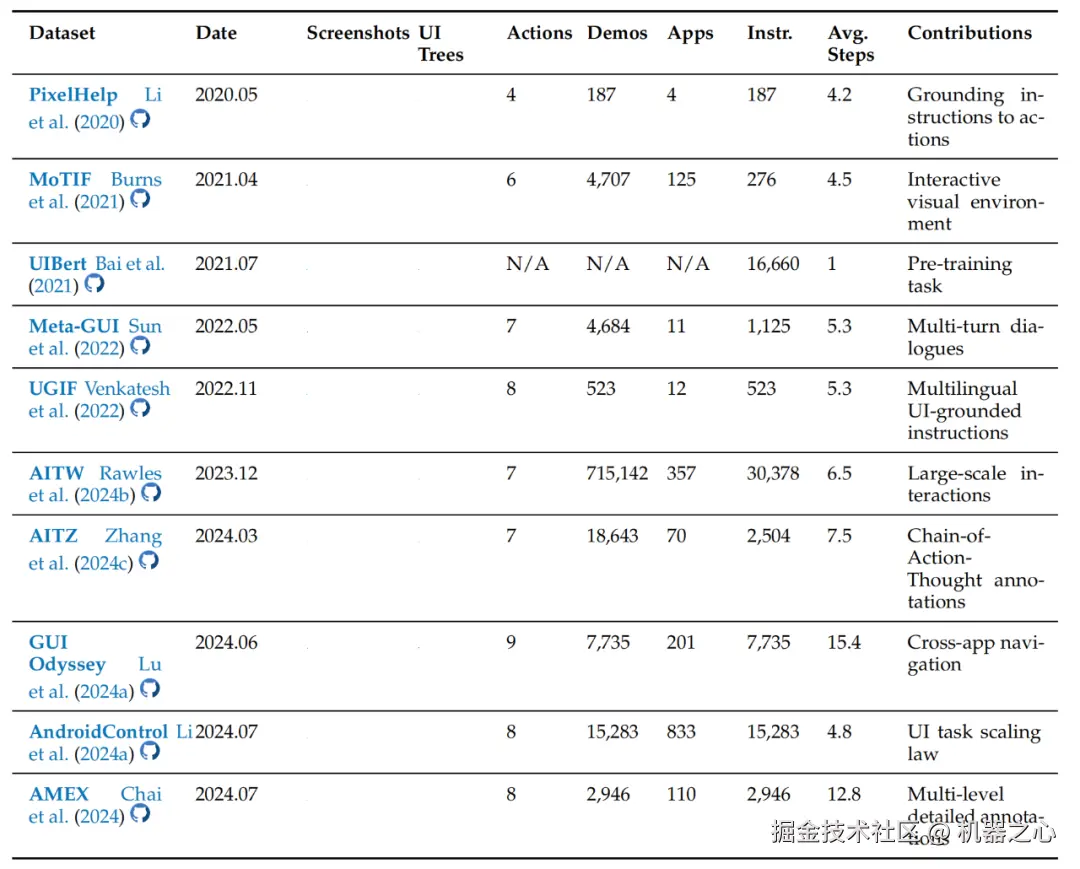The height and width of the screenshot is (869, 1080).
Task: Open the AITZ GitHub repository icon
Action: click(x=148, y=561)
